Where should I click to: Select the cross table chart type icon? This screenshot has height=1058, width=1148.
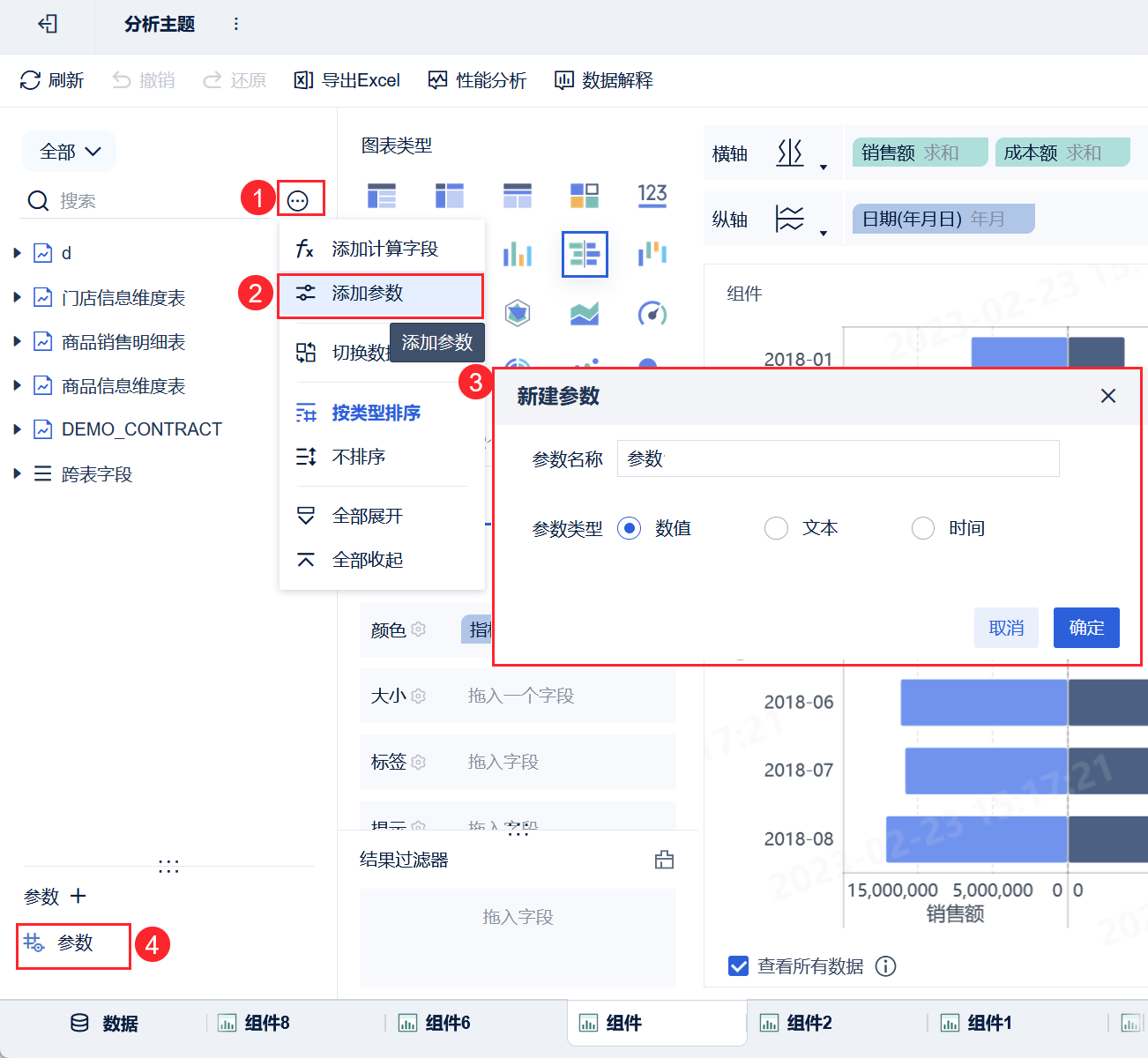[450, 195]
